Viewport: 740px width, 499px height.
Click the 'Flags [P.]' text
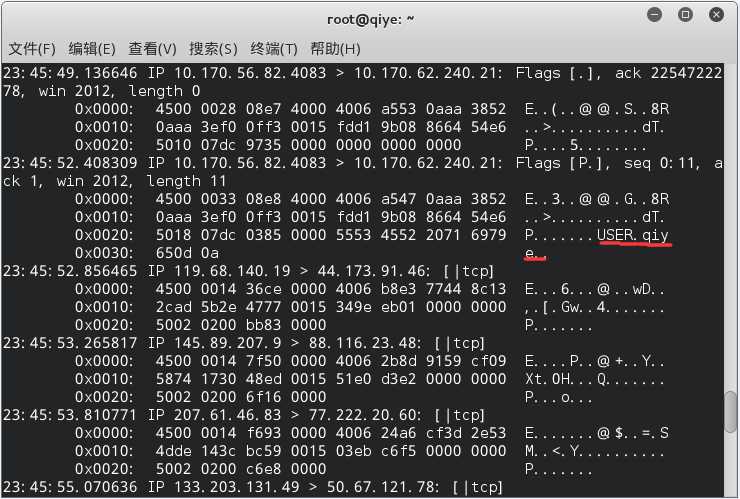point(562,163)
